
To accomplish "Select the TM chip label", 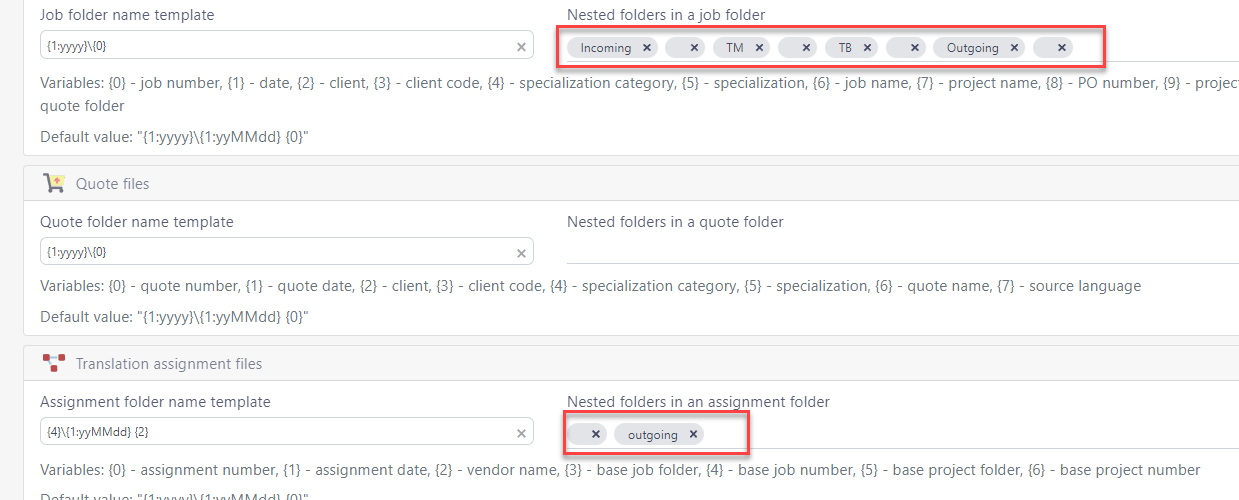I will (735, 47).
